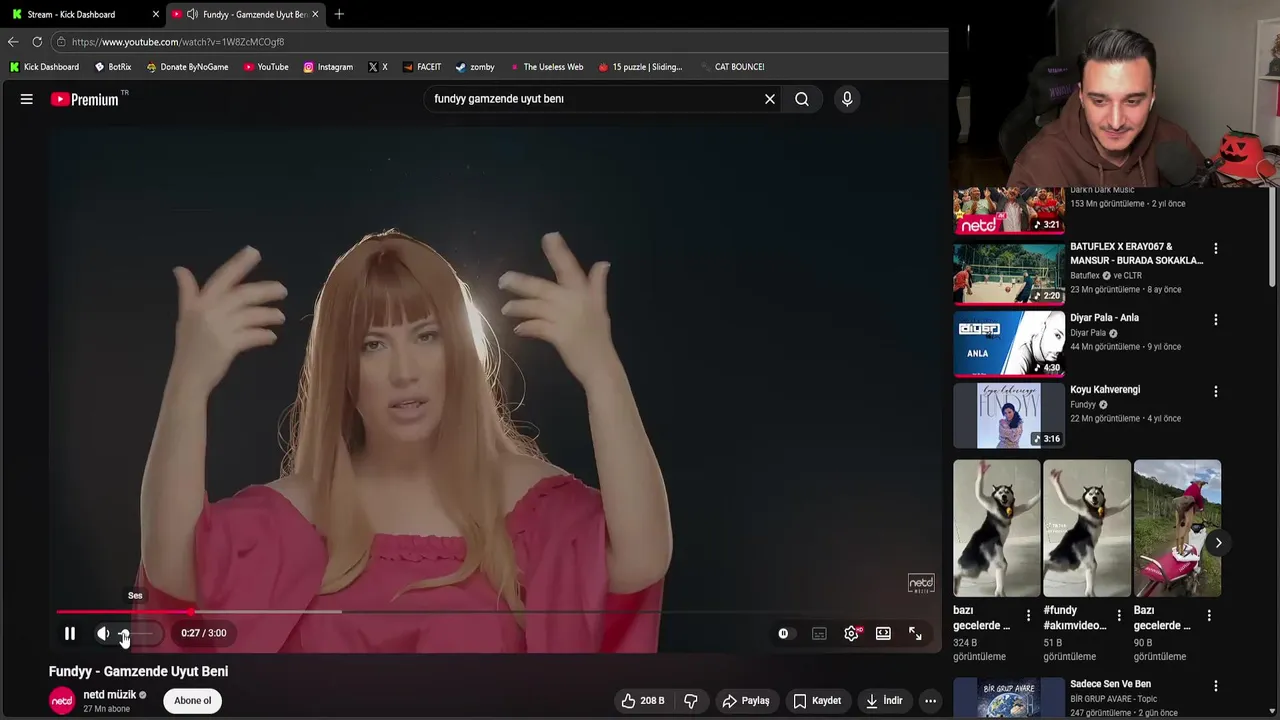Clear the search query with X

click(770, 99)
